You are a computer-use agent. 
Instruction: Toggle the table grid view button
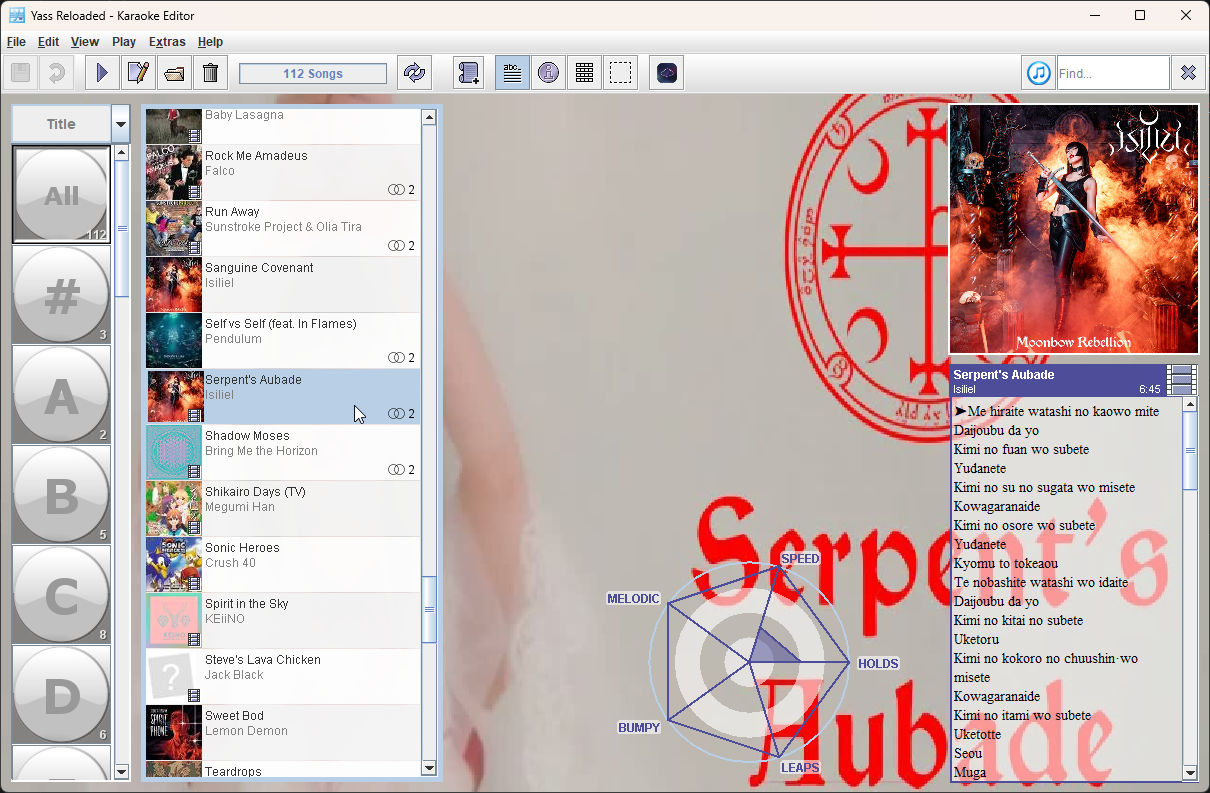(585, 73)
